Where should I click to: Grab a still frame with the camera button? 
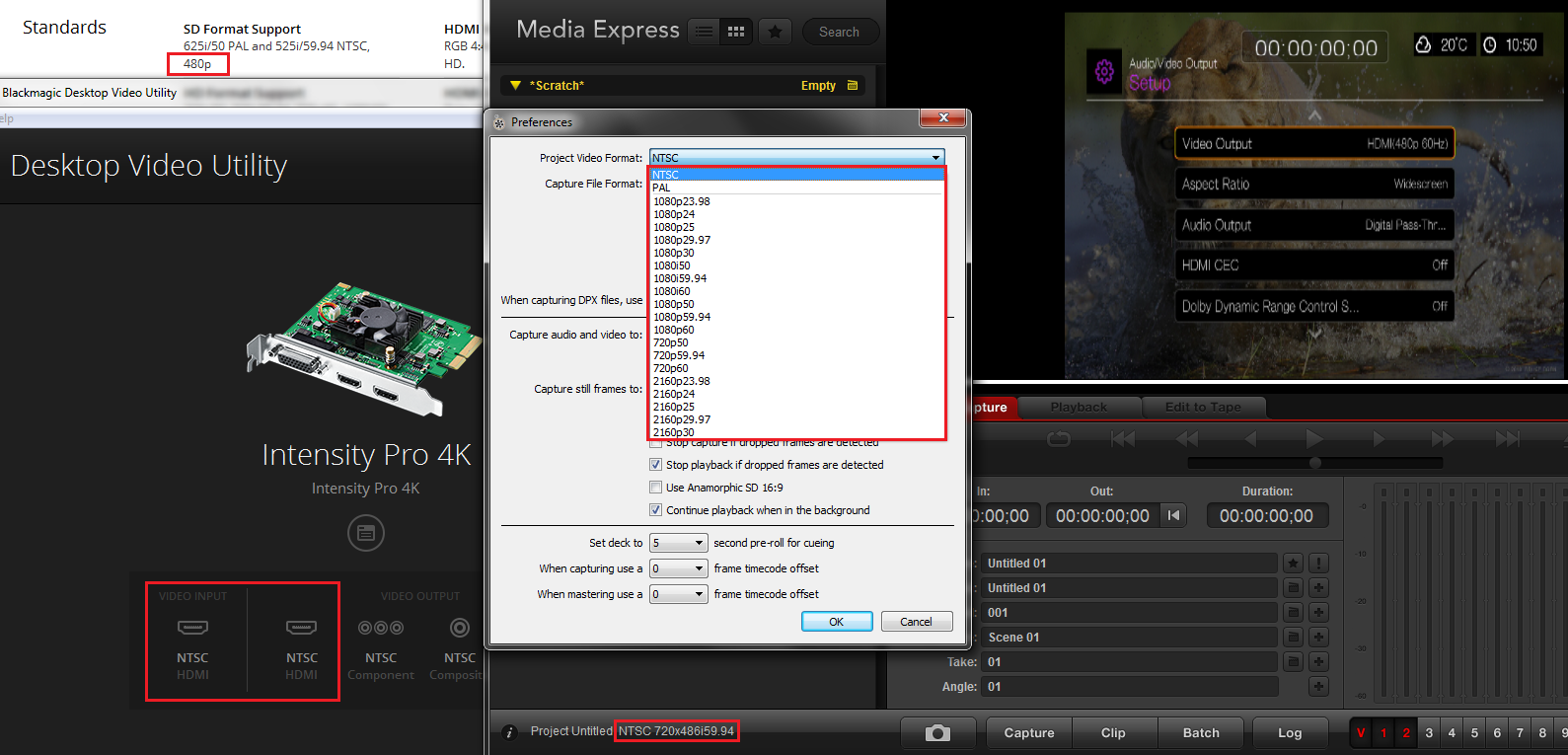(x=937, y=732)
